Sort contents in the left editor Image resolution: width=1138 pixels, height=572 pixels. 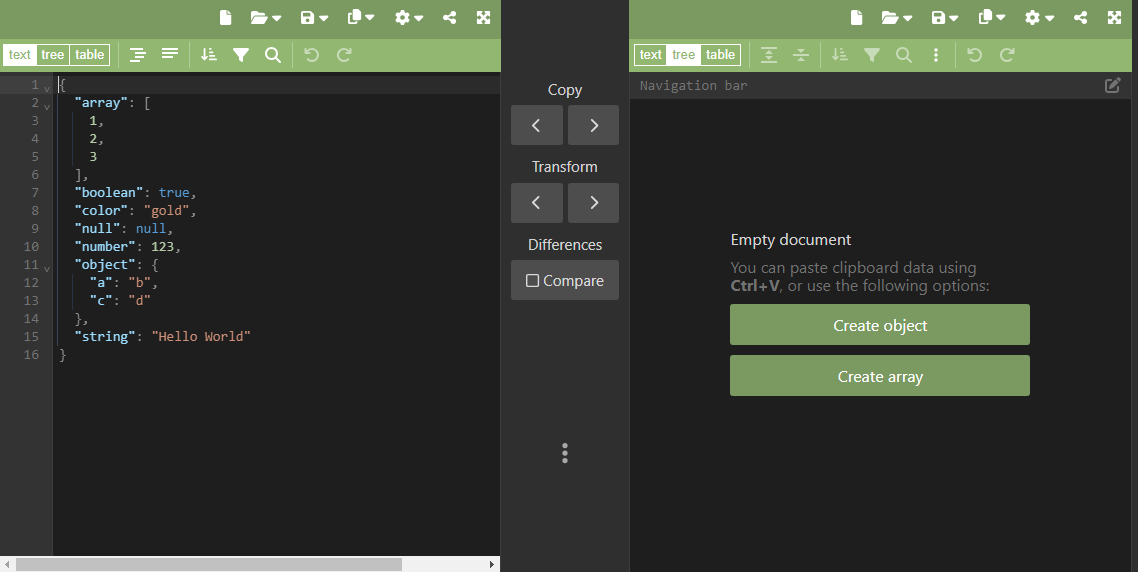tap(209, 54)
